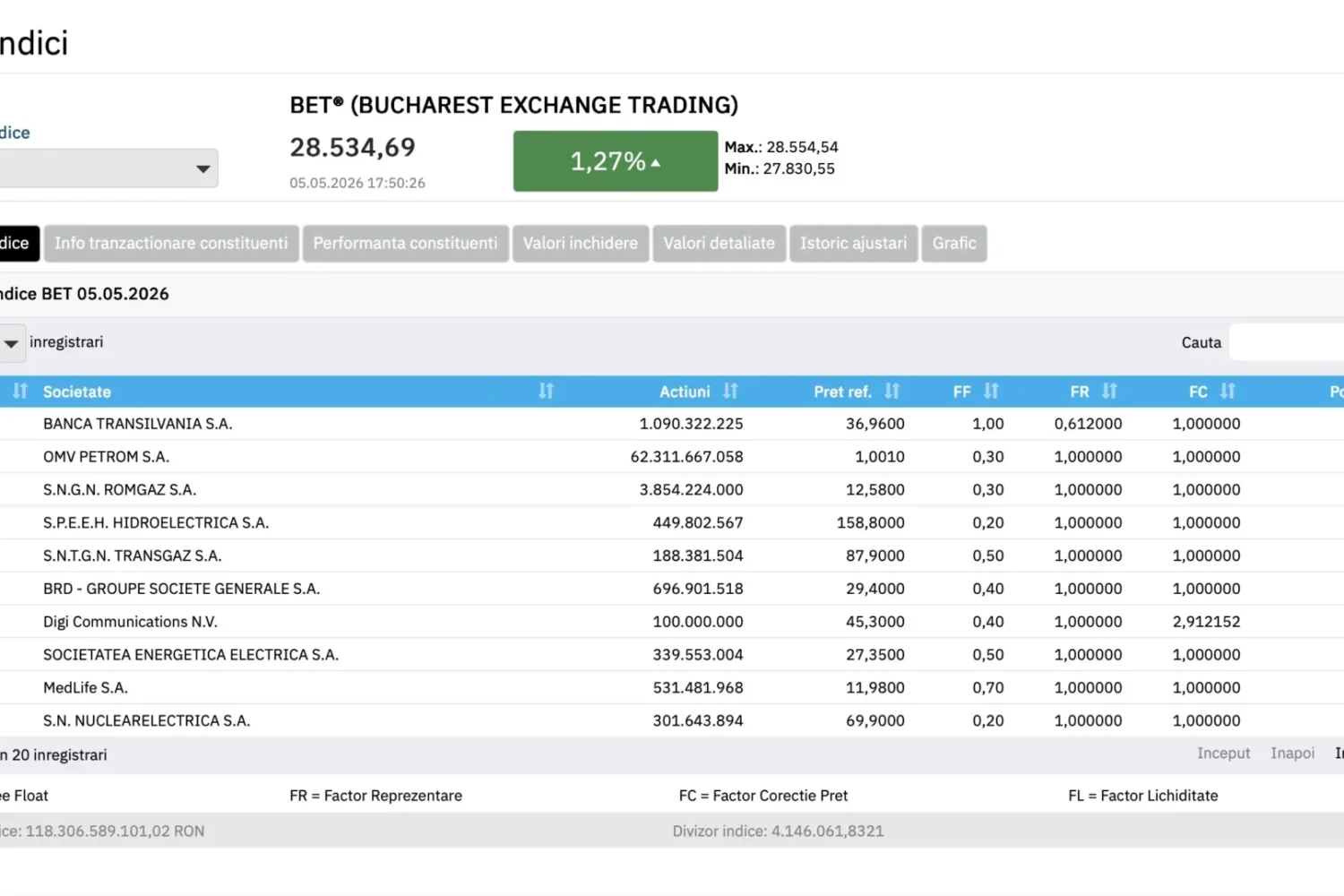1344x896 pixels.
Task: Click the share count 1.090.322.225
Action: pyautogui.click(x=692, y=424)
